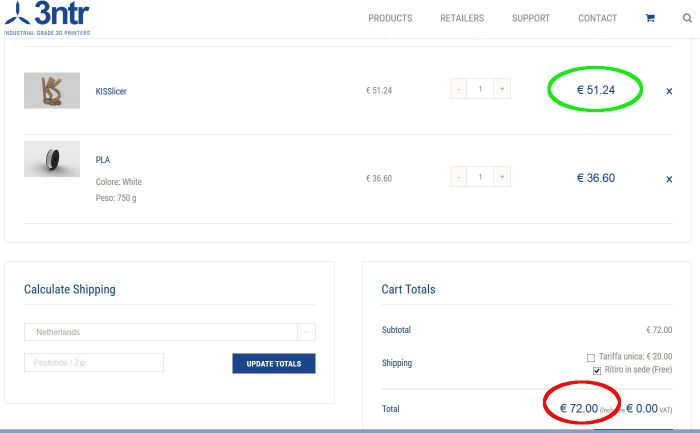
Task: Select the KISSlicer quantity field
Action: (x=480, y=89)
